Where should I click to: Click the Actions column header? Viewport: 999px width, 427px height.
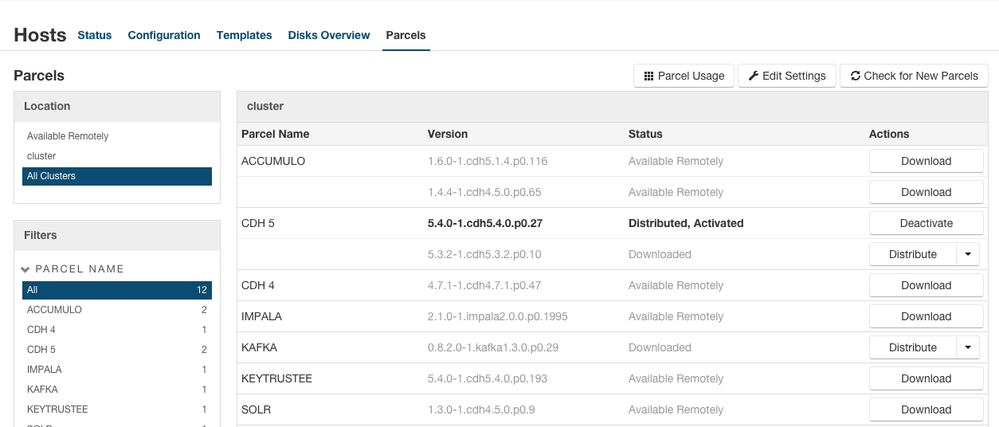click(889, 134)
